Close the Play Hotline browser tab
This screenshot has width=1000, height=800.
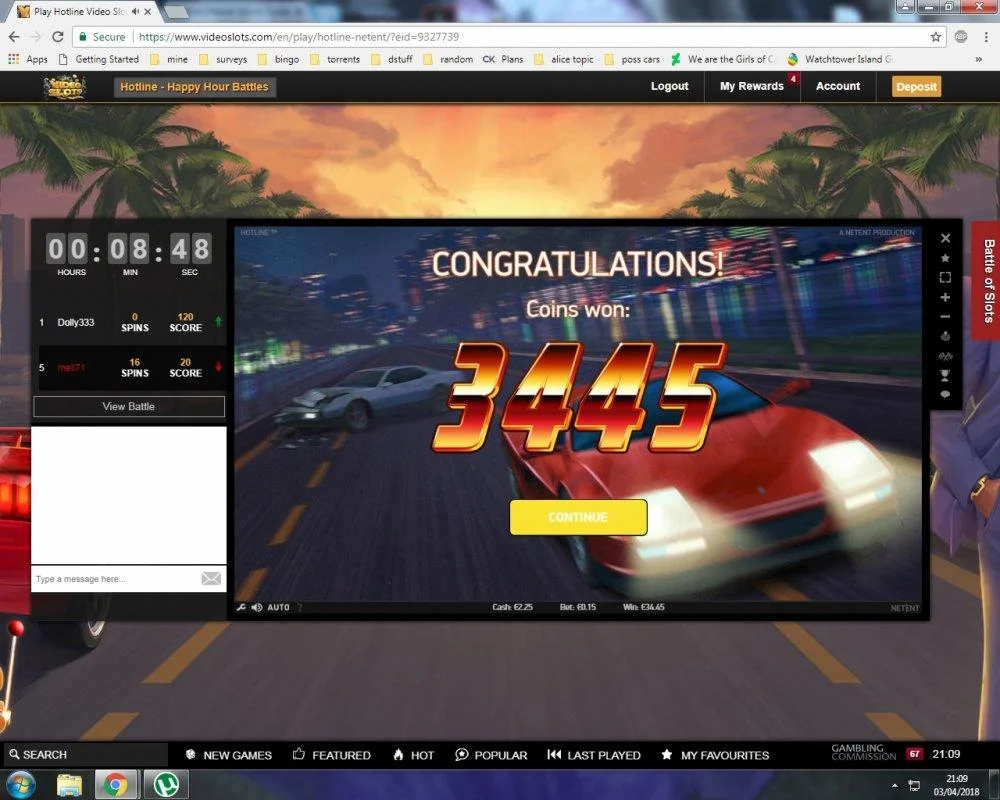tap(148, 11)
